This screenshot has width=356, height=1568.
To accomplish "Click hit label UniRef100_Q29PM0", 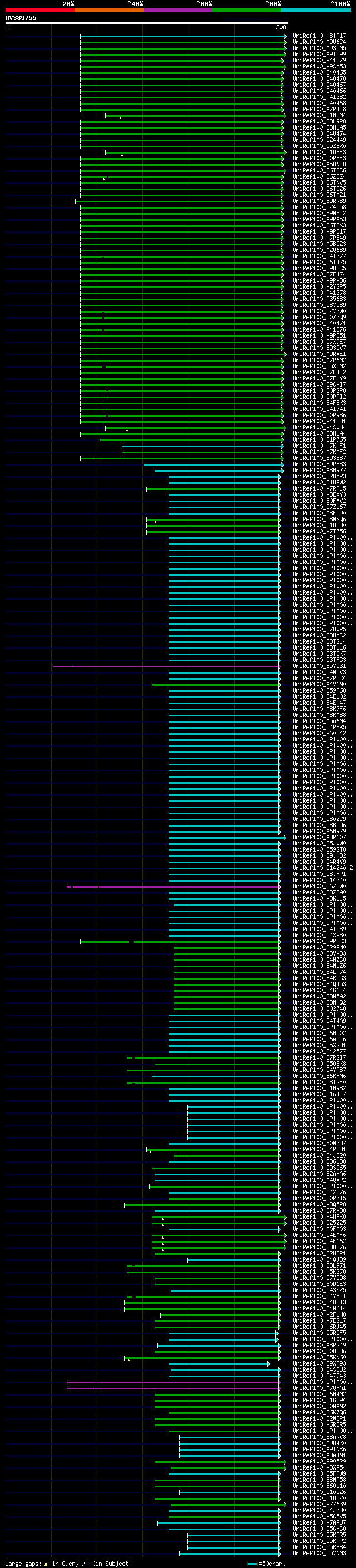I will pos(319,947).
